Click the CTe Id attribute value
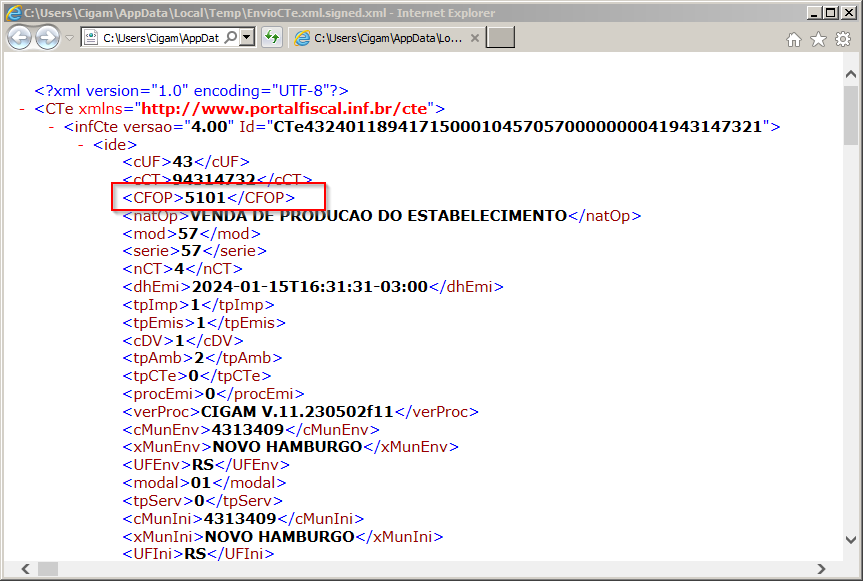This screenshot has width=863, height=581. [517, 127]
